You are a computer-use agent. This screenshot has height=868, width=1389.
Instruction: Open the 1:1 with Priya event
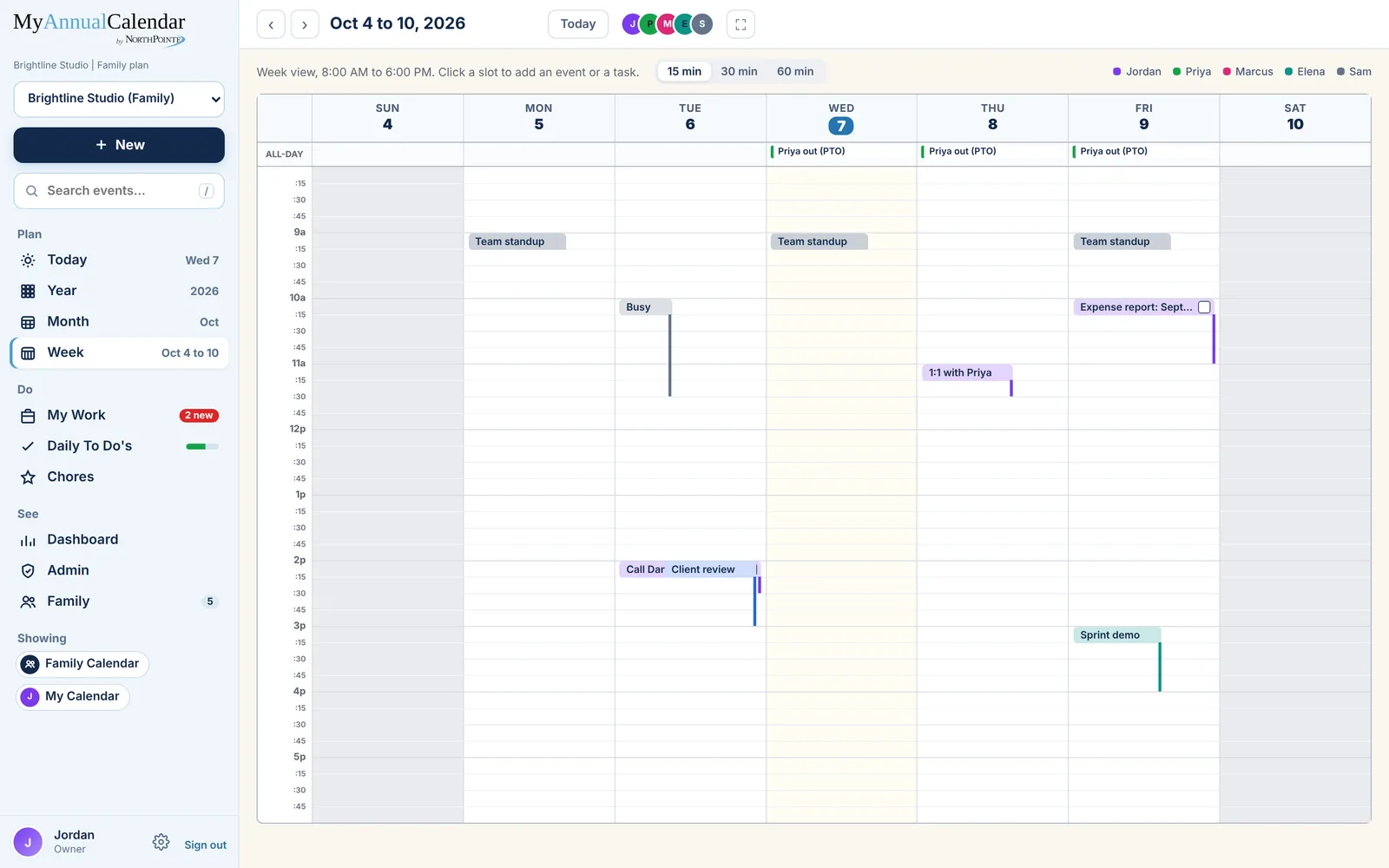point(967,372)
